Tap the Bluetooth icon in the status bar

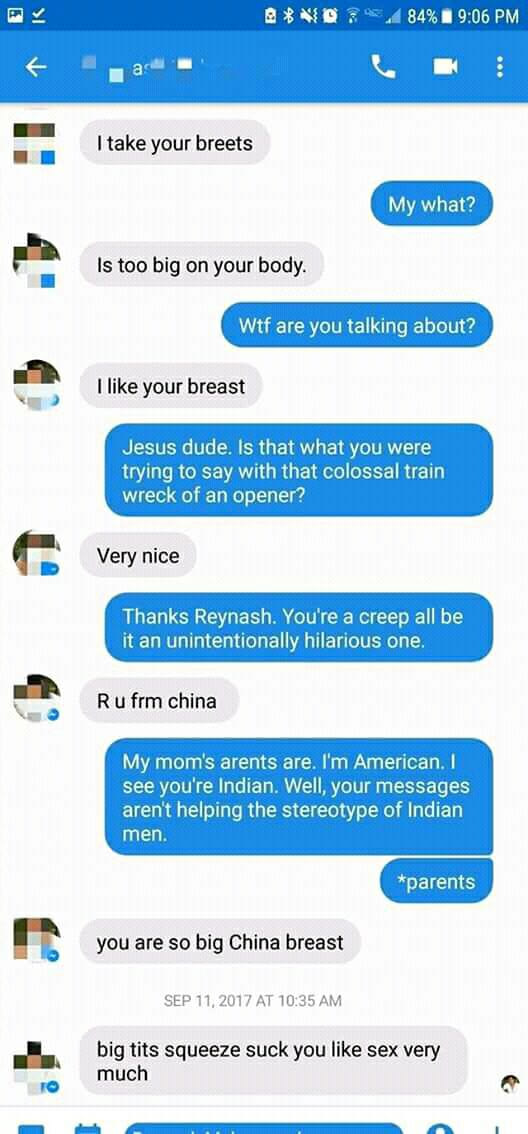[288, 15]
